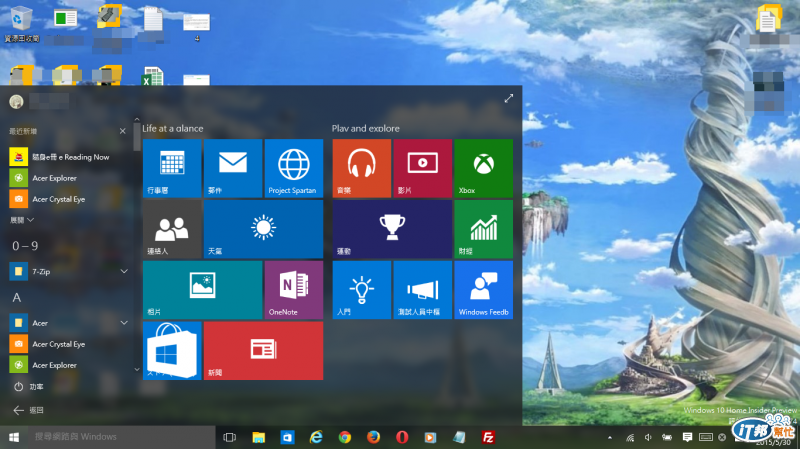Viewport: 800px width, 449px height.
Task: Expand the 7-Zip folder chevron
Action: pos(124,271)
